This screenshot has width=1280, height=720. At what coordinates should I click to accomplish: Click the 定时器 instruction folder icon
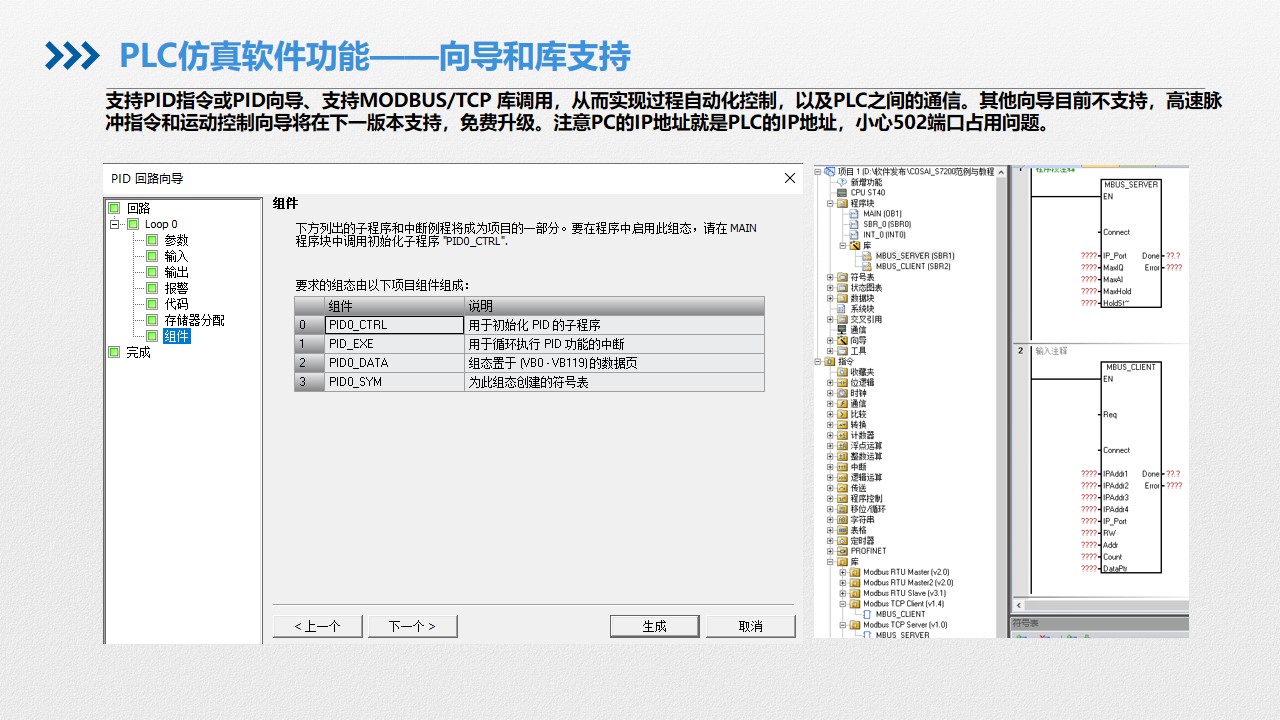coord(842,541)
